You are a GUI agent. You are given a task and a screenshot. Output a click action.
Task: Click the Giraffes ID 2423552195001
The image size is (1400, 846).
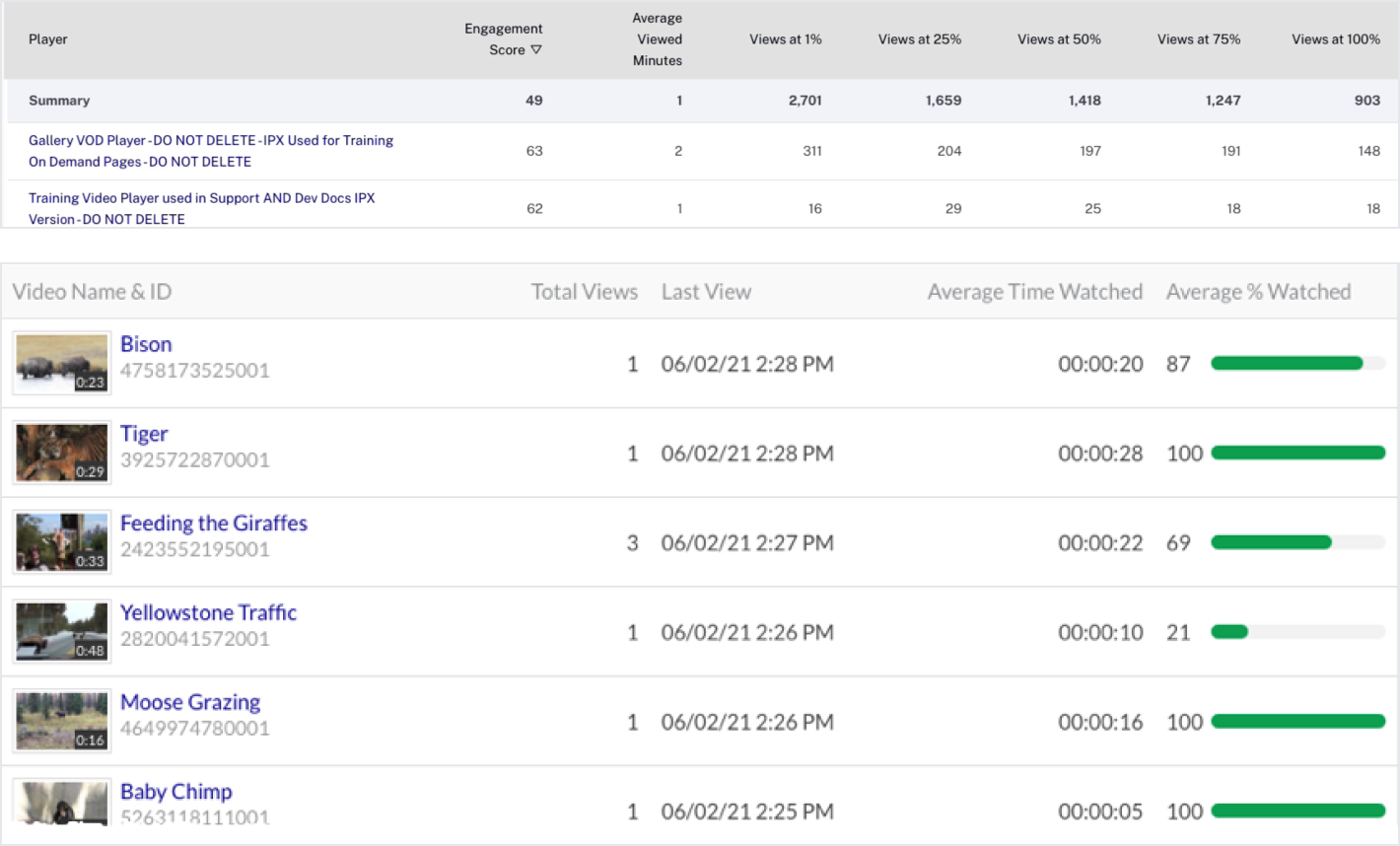click(195, 549)
